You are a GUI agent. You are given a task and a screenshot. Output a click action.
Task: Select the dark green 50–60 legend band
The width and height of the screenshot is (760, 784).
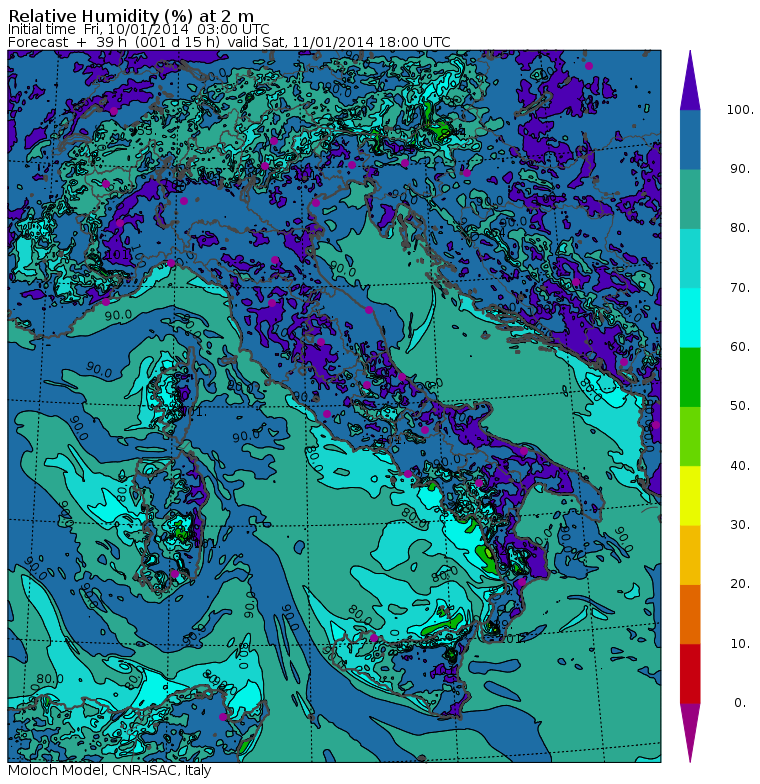pos(690,377)
